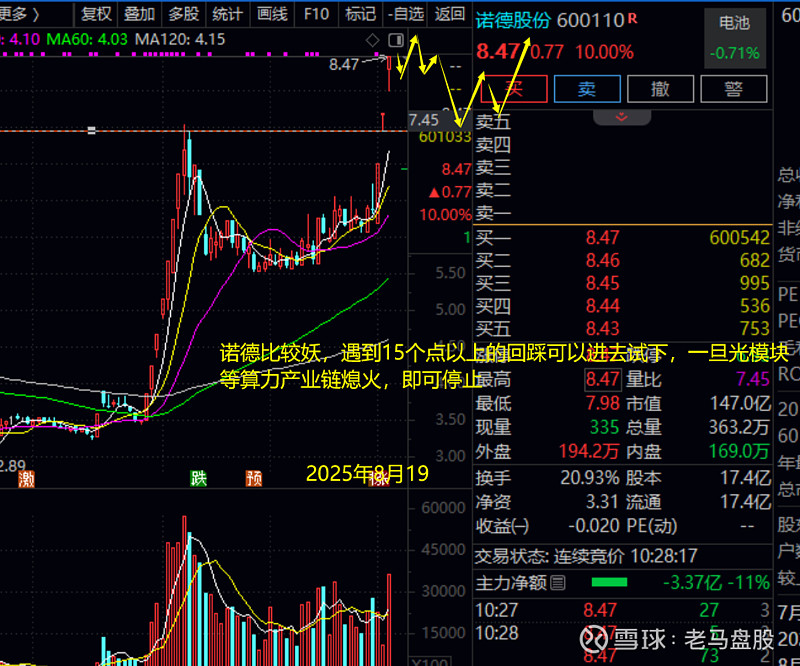Click the green 跌 event marker
This screenshot has width=800, height=666.
(198, 478)
